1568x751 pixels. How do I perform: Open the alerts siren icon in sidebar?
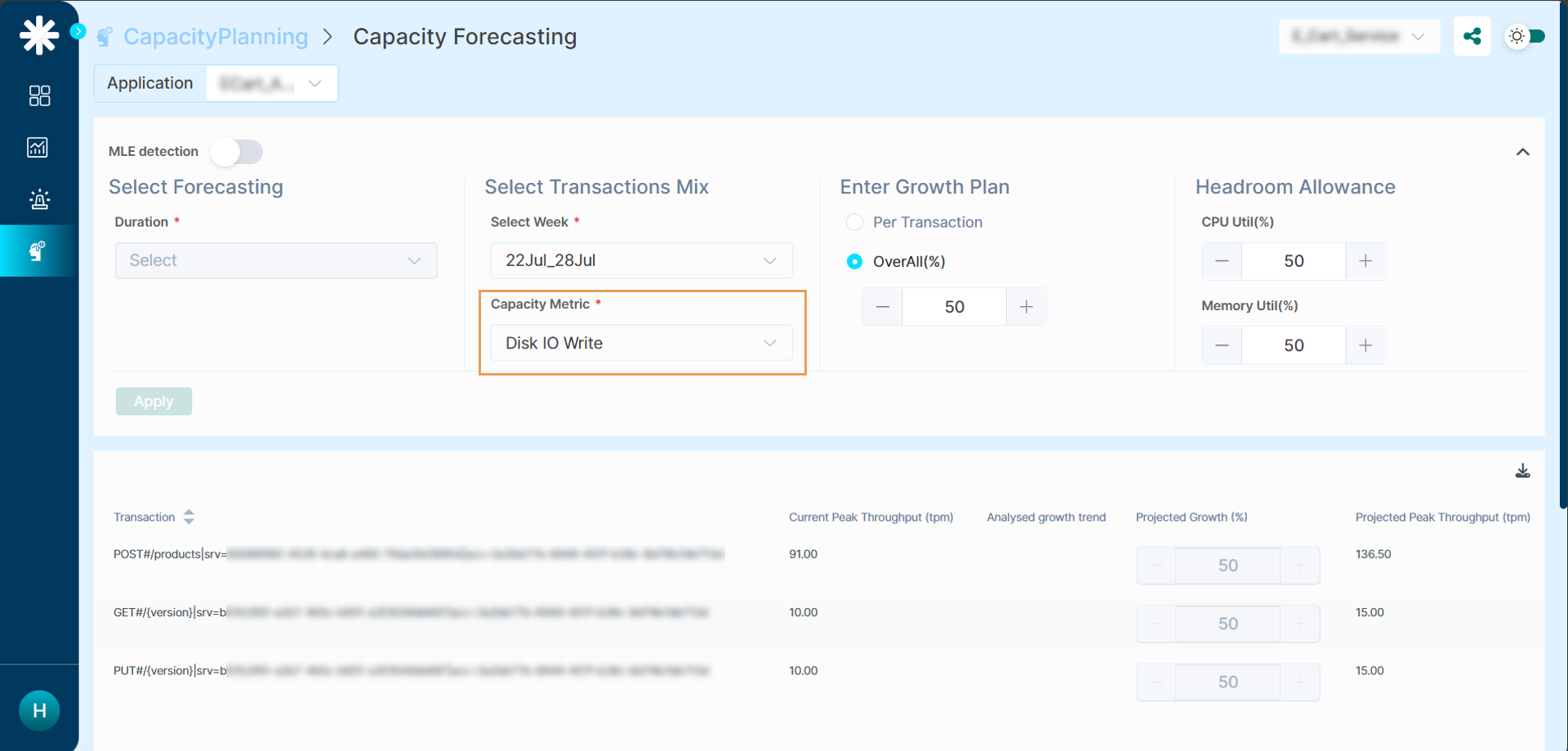click(x=39, y=199)
